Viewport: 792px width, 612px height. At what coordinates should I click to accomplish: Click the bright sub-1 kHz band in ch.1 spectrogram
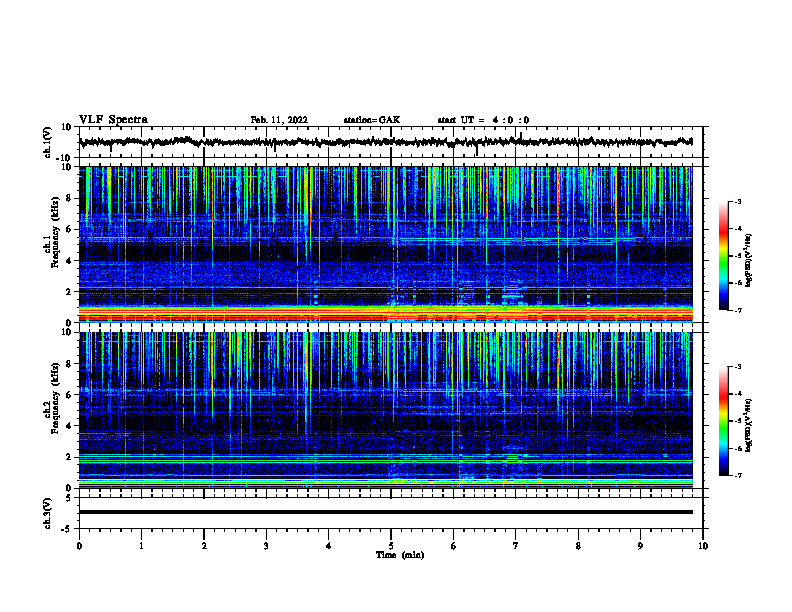coord(385,313)
